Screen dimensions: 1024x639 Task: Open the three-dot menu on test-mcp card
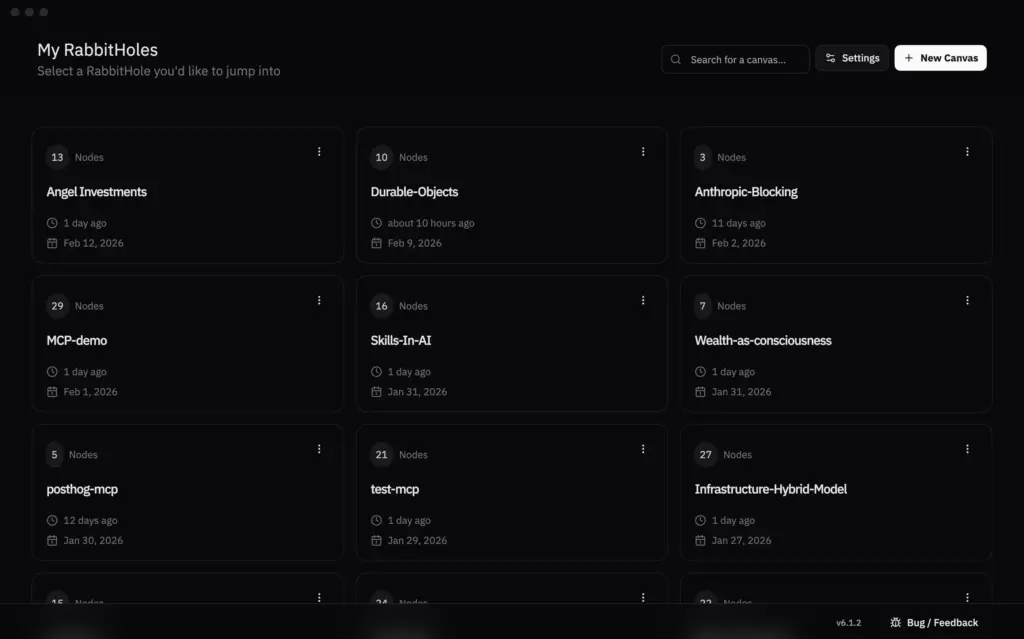[643, 449]
